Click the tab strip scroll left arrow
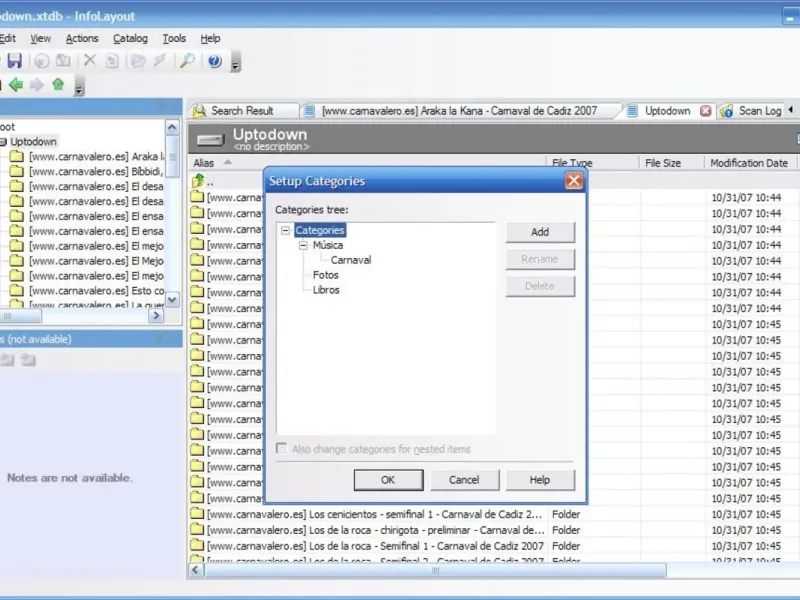The image size is (800, 600). pos(790,110)
